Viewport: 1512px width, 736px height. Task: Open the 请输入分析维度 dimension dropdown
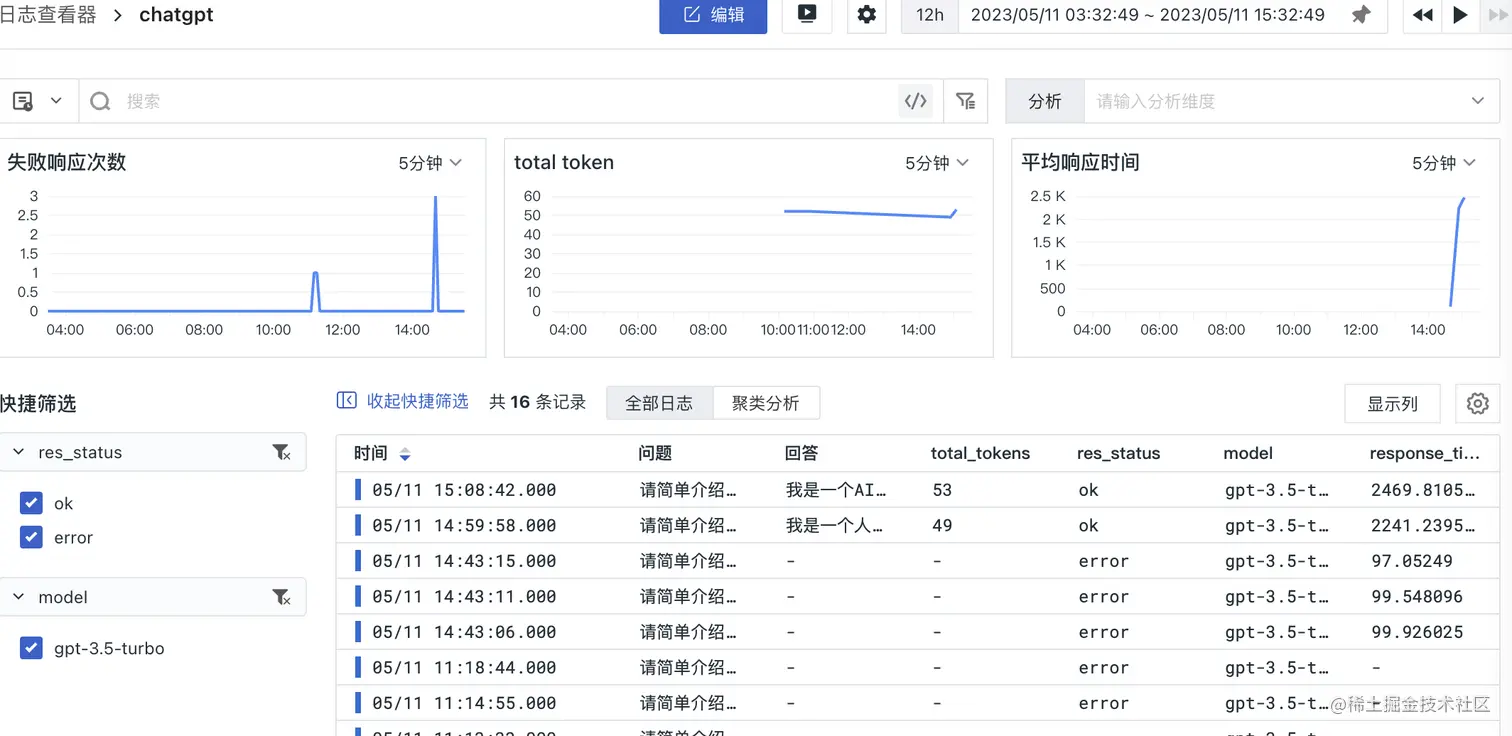click(1290, 101)
